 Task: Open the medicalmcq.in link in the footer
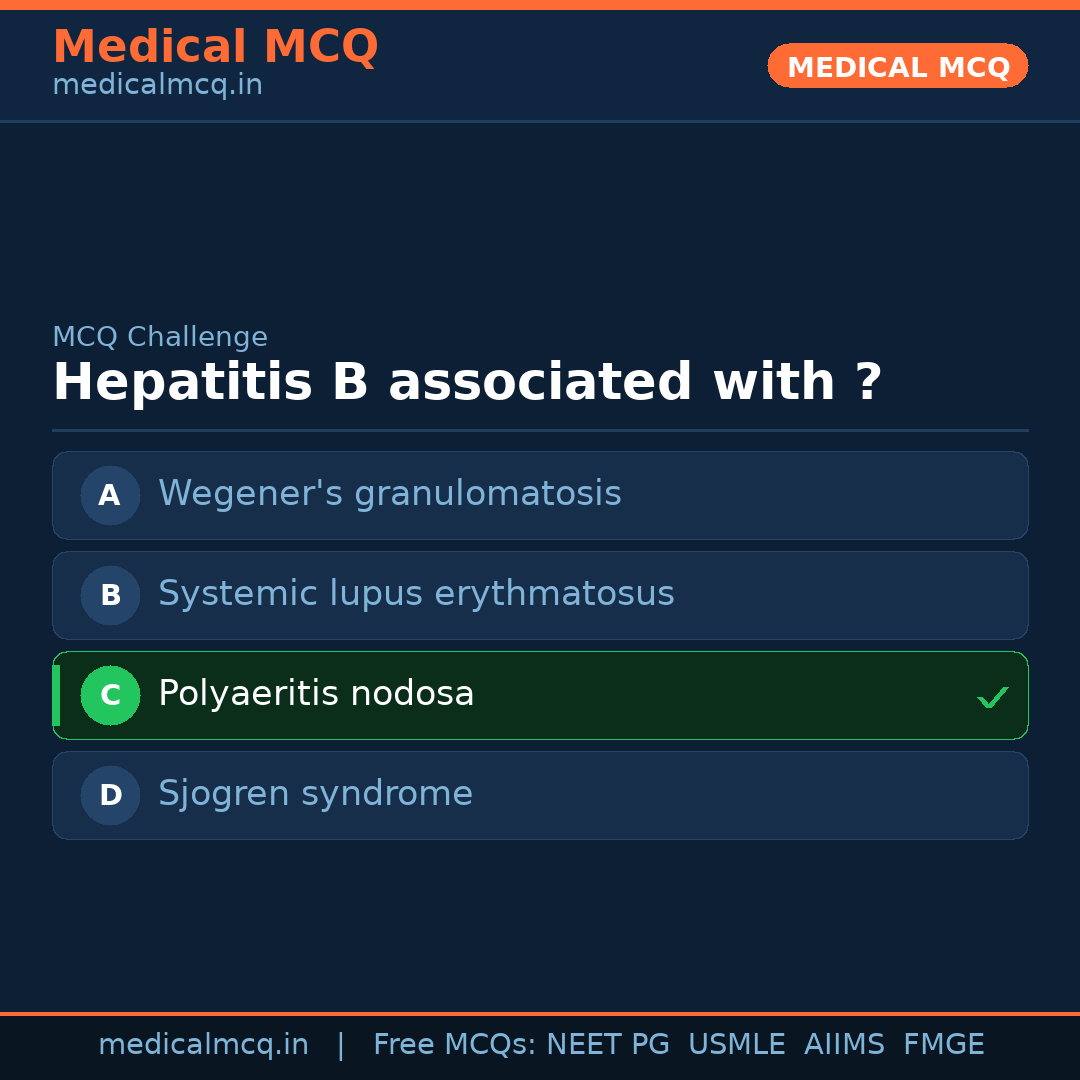(x=203, y=1045)
